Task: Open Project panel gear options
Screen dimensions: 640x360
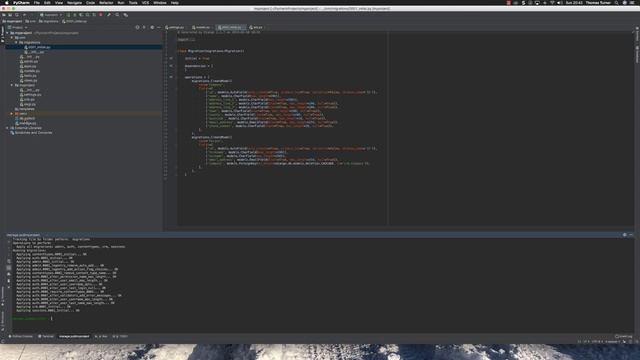Action: [152, 27]
